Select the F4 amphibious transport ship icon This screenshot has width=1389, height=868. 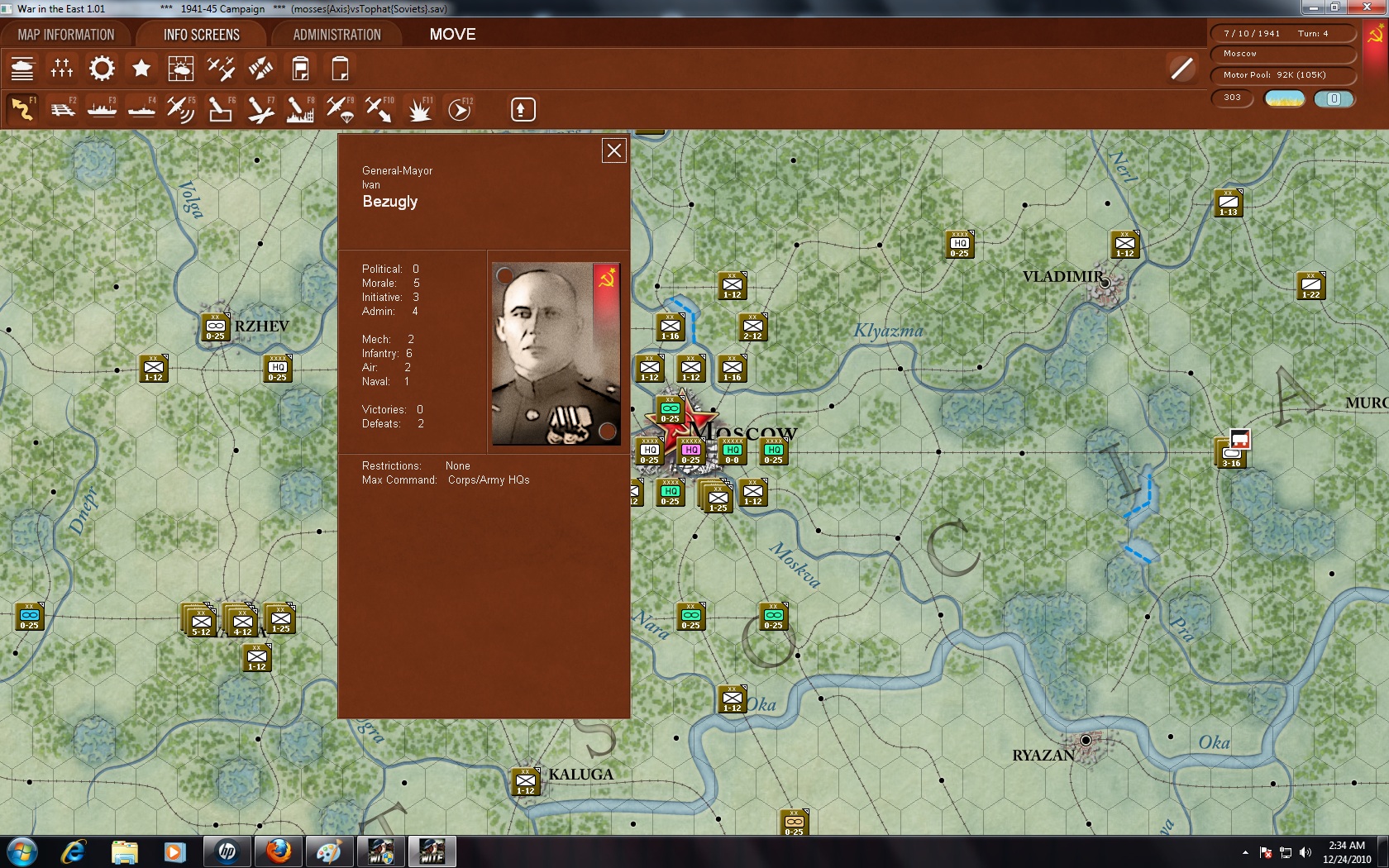(x=141, y=109)
